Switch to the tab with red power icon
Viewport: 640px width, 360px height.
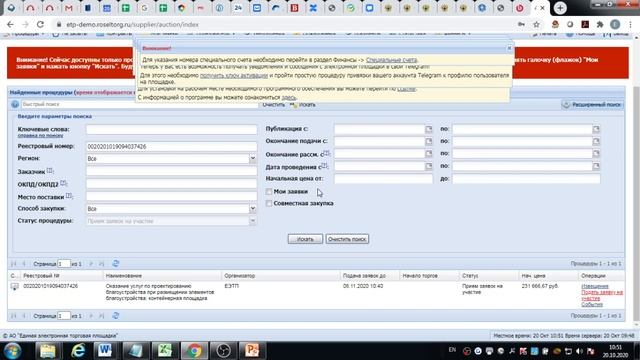(519, 8)
